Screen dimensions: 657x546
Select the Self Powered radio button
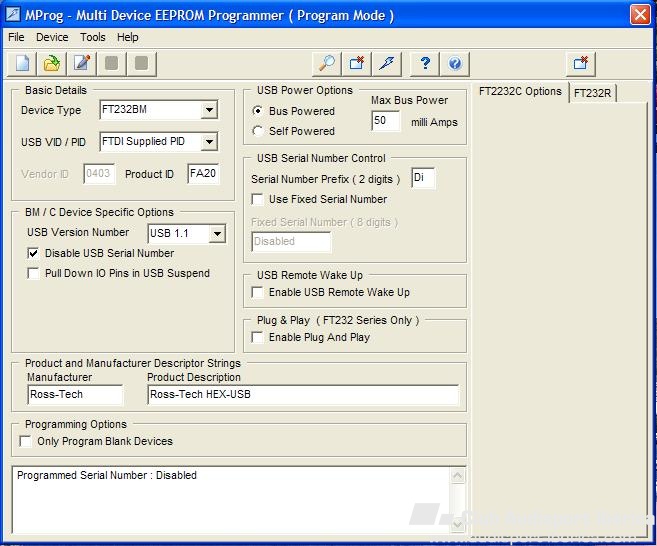pyautogui.click(x=258, y=131)
